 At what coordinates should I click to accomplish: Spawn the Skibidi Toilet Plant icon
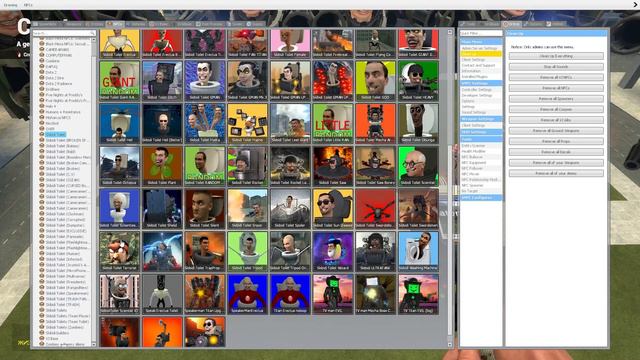162,166
